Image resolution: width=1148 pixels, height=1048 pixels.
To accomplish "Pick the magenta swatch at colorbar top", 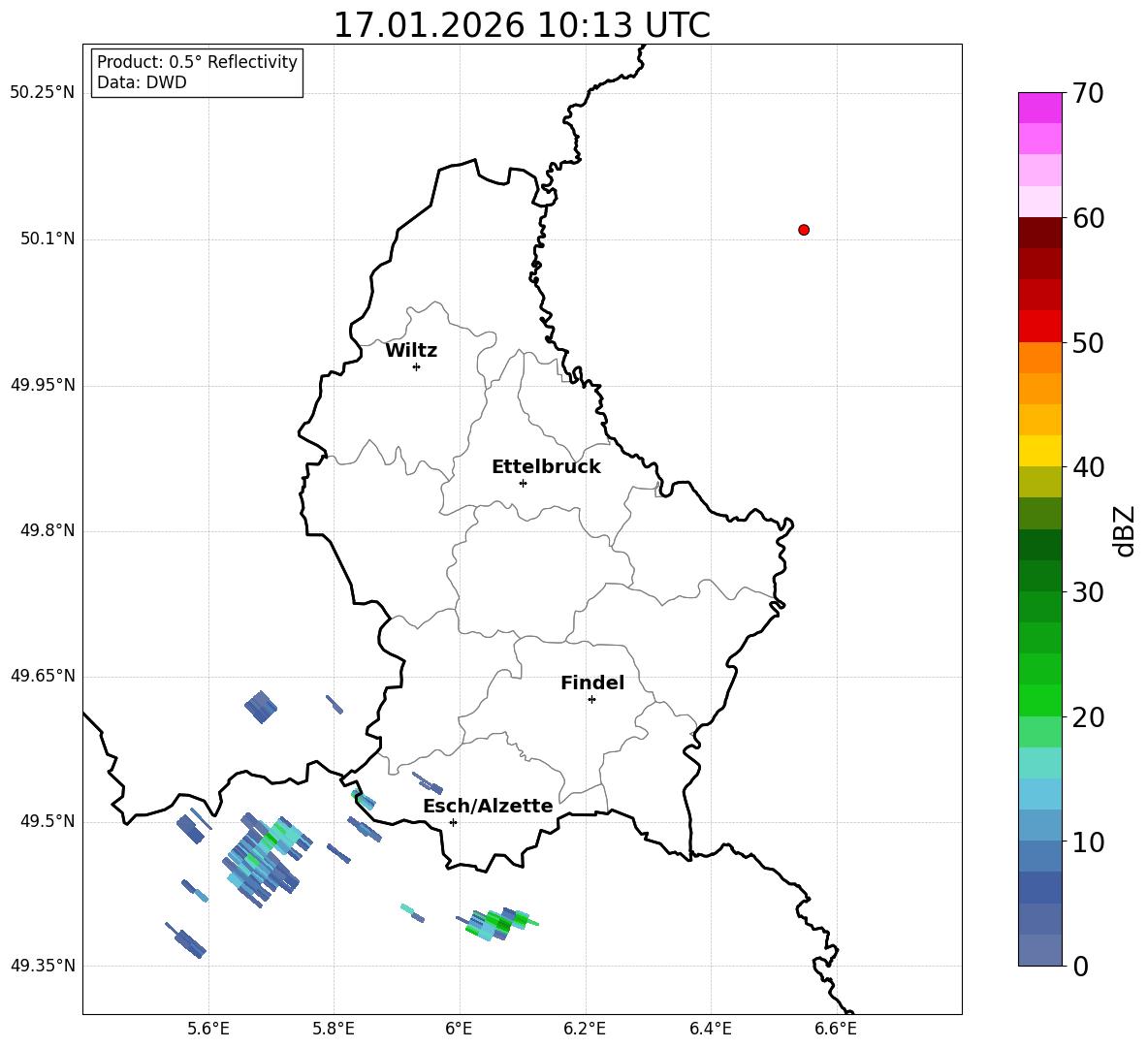I will point(1039,108).
